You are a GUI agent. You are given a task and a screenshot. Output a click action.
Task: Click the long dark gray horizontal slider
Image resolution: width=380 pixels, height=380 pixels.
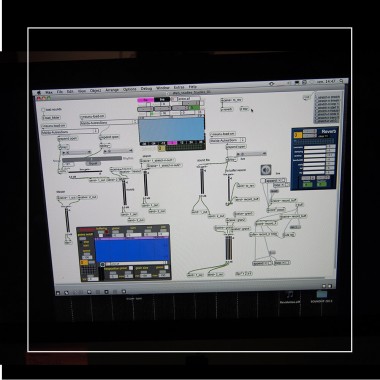click(92, 159)
